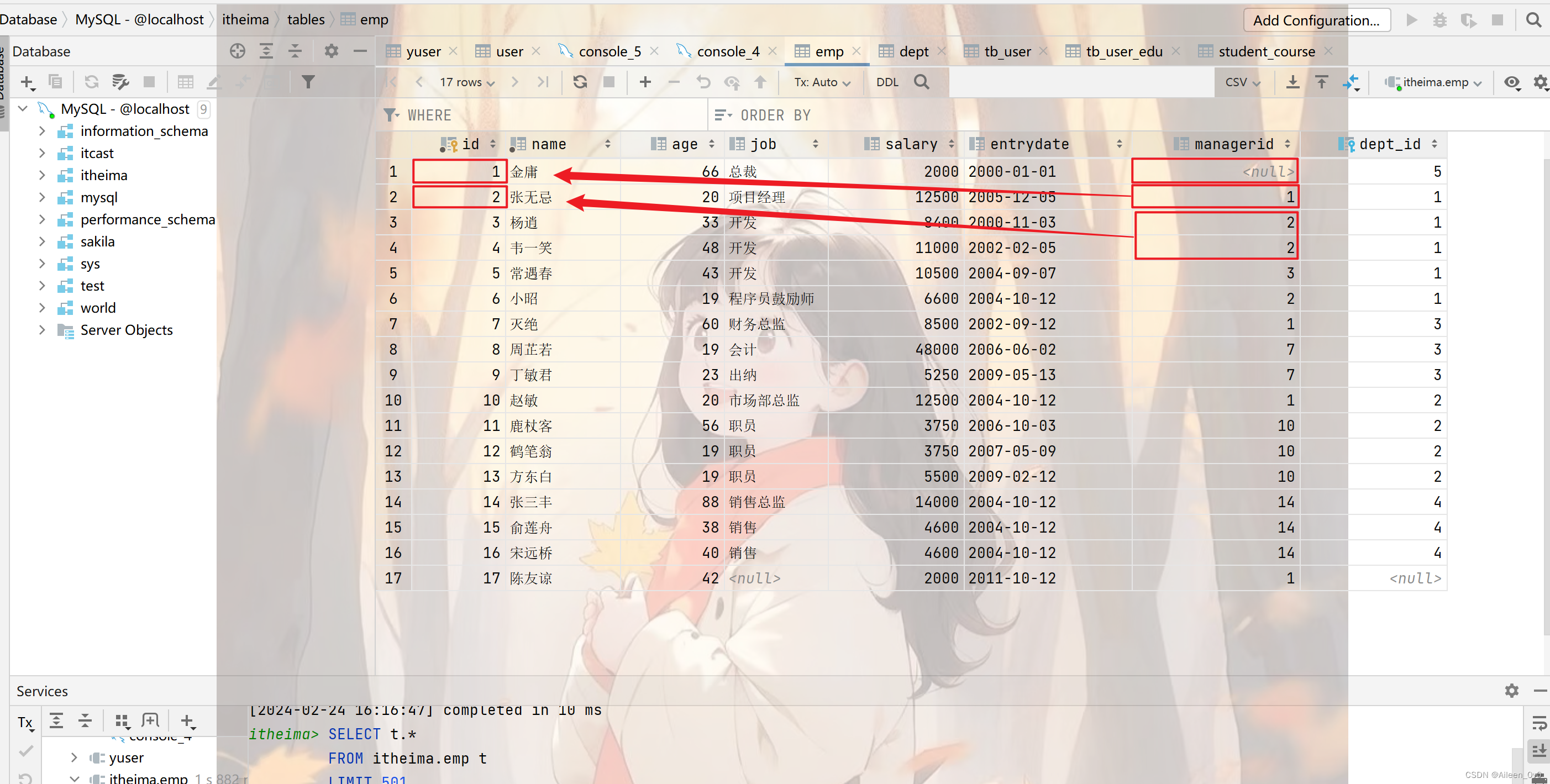1550x784 pixels.
Task: Click itheima.emp context switcher
Action: [1436, 82]
